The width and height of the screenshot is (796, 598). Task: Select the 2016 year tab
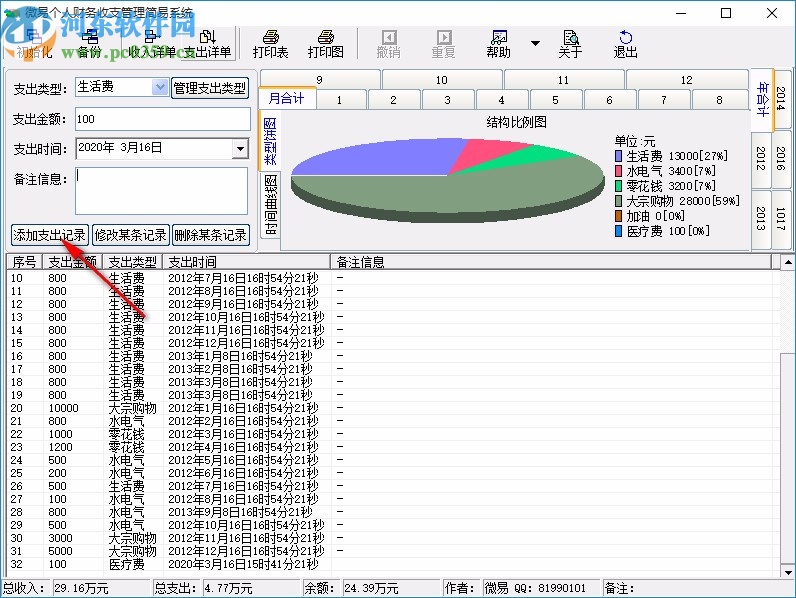click(x=781, y=158)
